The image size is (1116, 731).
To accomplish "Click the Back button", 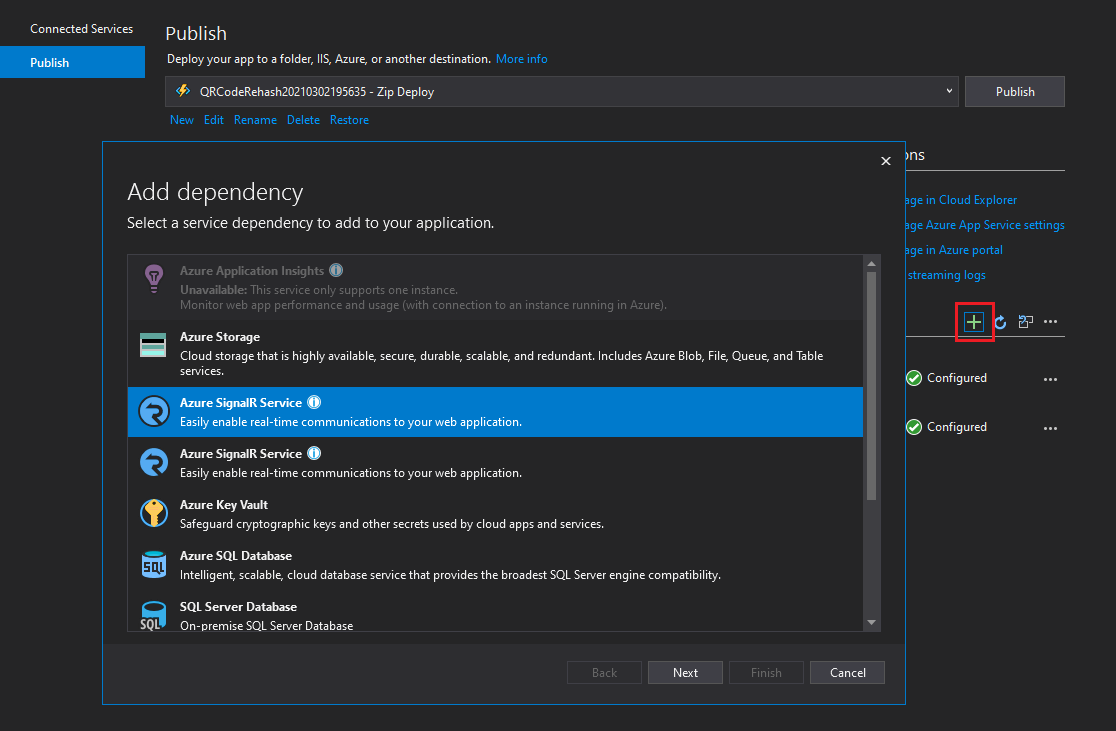I will tap(604, 673).
